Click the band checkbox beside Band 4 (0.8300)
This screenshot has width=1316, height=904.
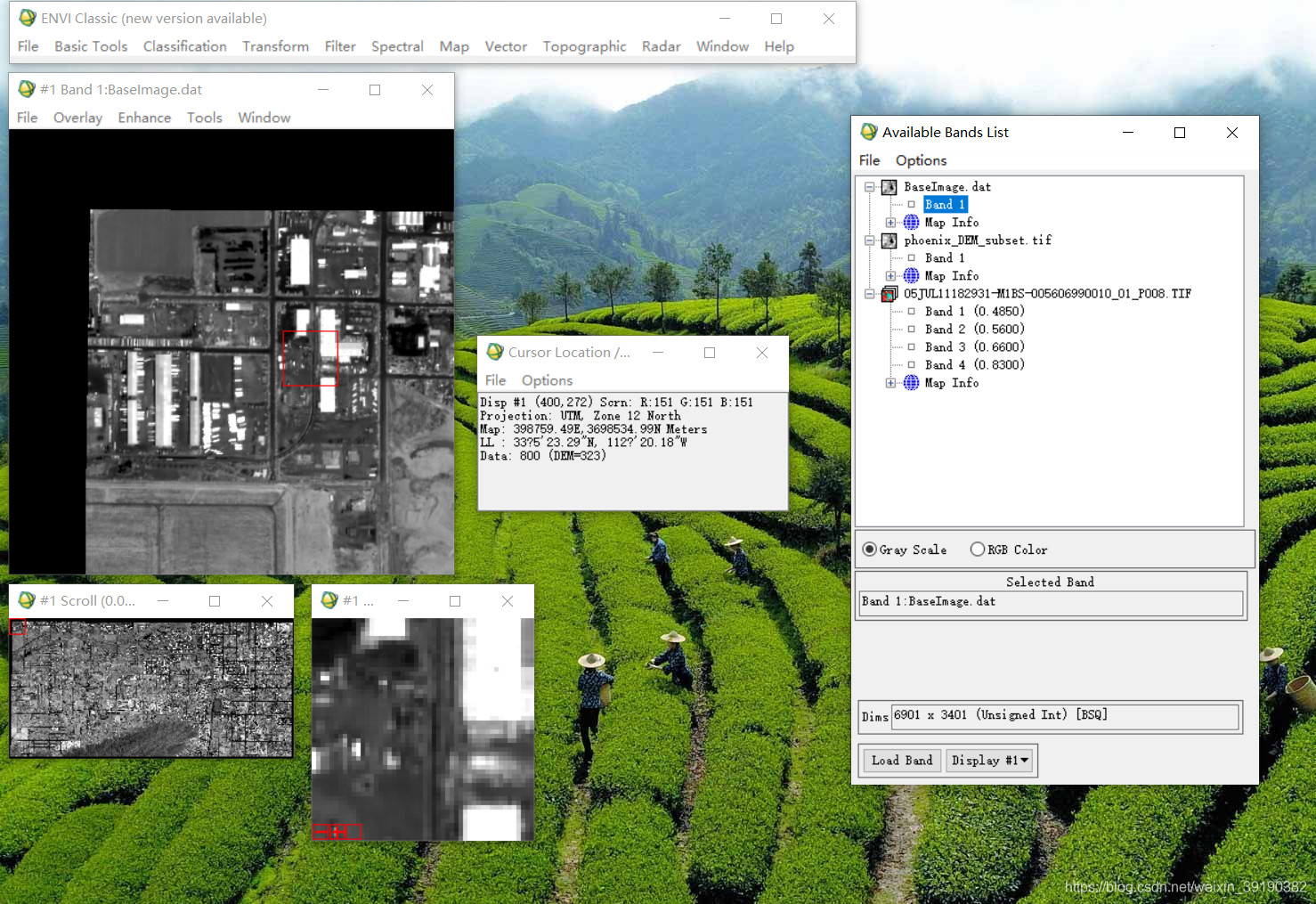(911, 365)
